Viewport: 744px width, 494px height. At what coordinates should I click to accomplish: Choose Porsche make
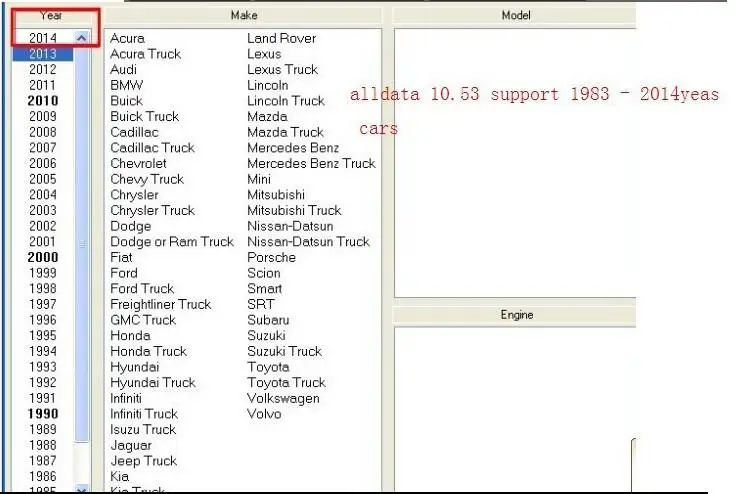[271, 257]
